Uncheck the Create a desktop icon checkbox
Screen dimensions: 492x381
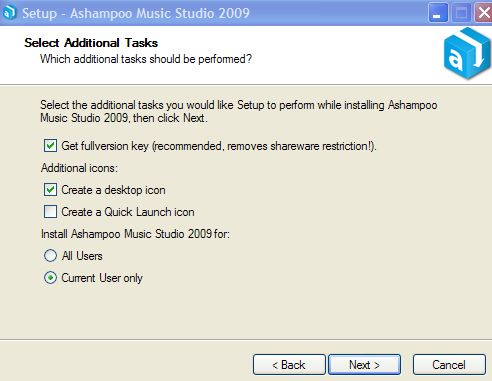pyautogui.click(x=50, y=190)
